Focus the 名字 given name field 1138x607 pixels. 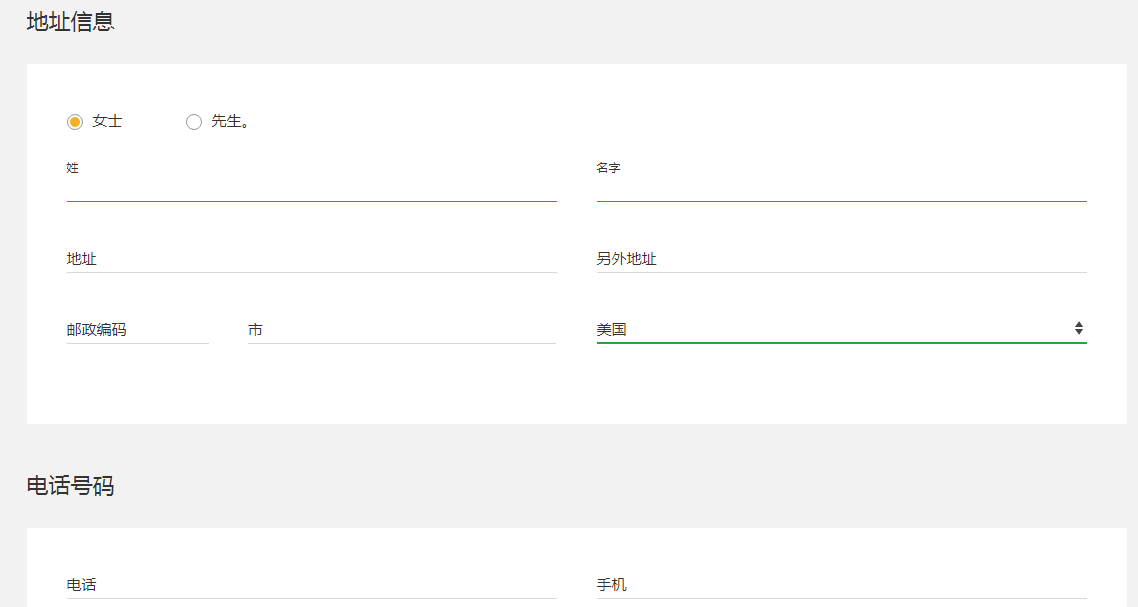[x=841, y=188]
